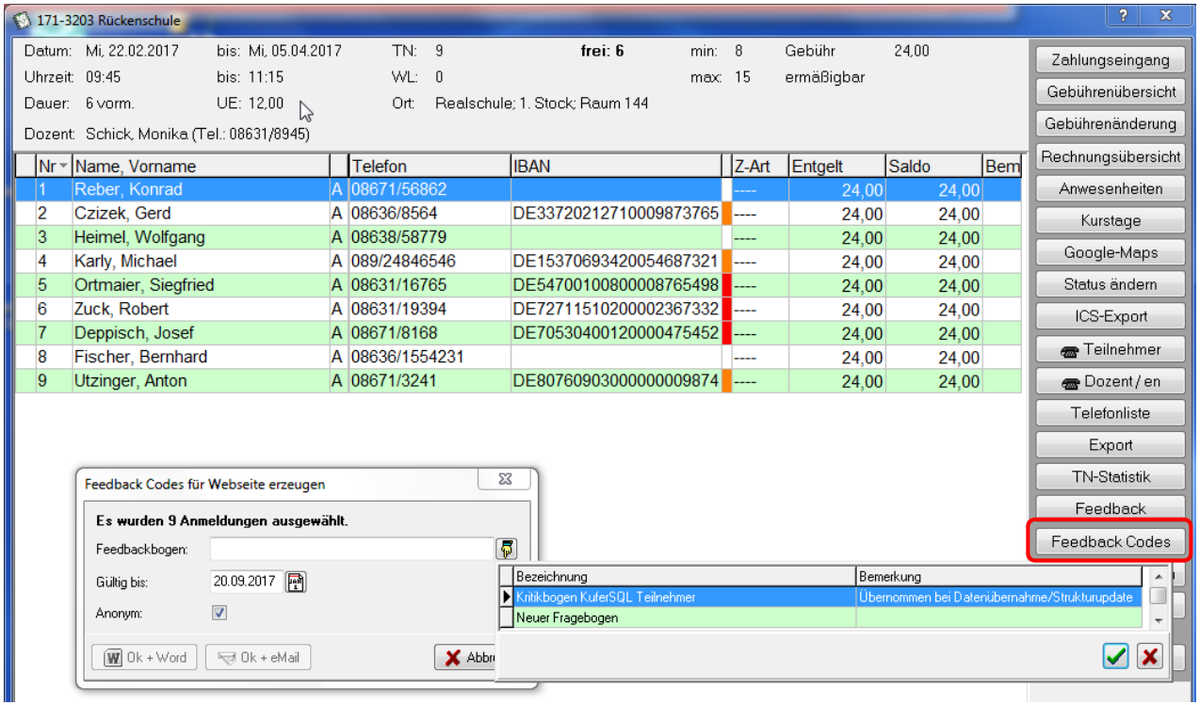1200x705 pixels.
Task: Open the TN-Statistik
Action: click(1110, 477)
